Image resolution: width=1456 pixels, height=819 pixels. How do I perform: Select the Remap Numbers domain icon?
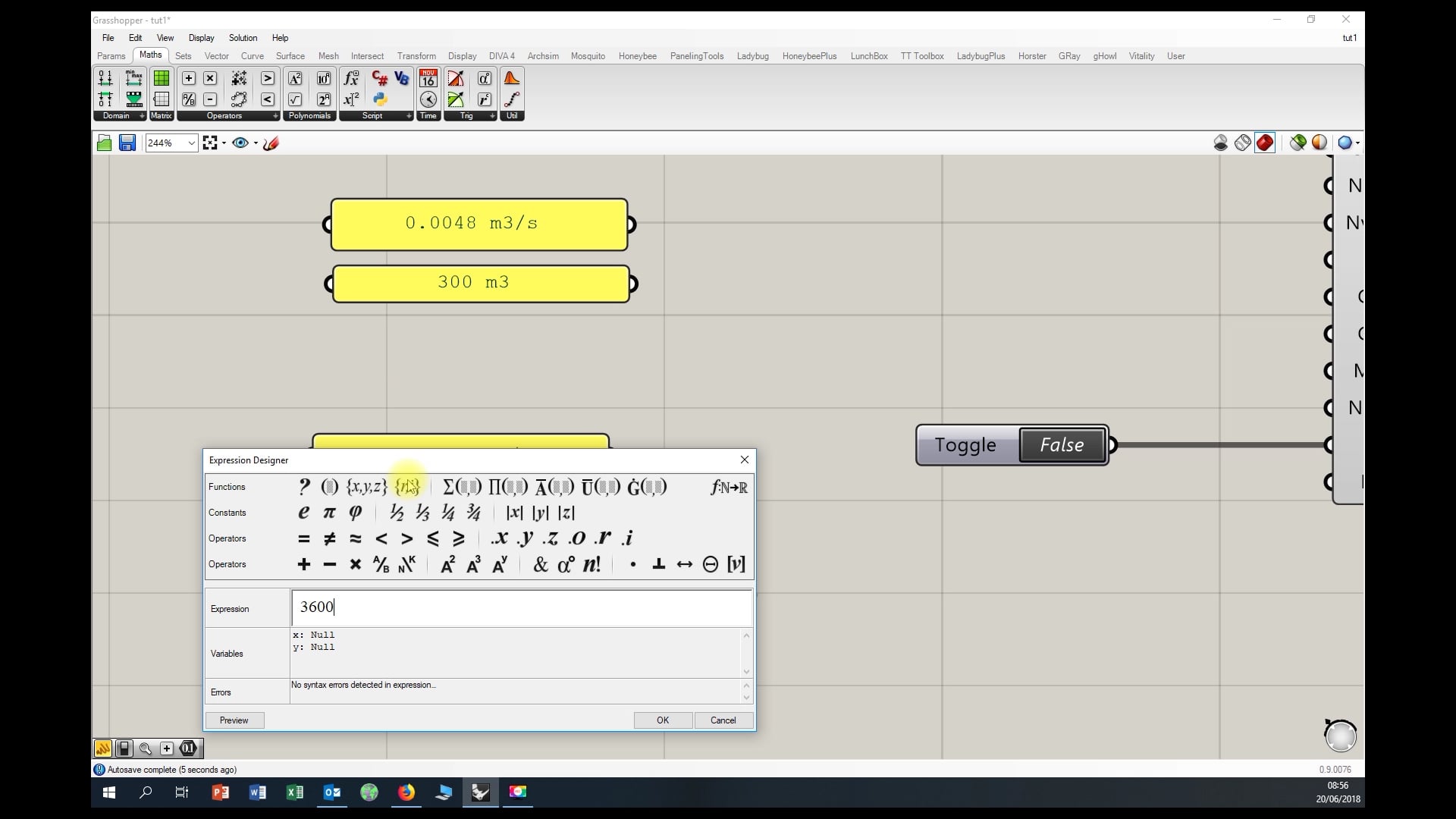click(133, 99)
